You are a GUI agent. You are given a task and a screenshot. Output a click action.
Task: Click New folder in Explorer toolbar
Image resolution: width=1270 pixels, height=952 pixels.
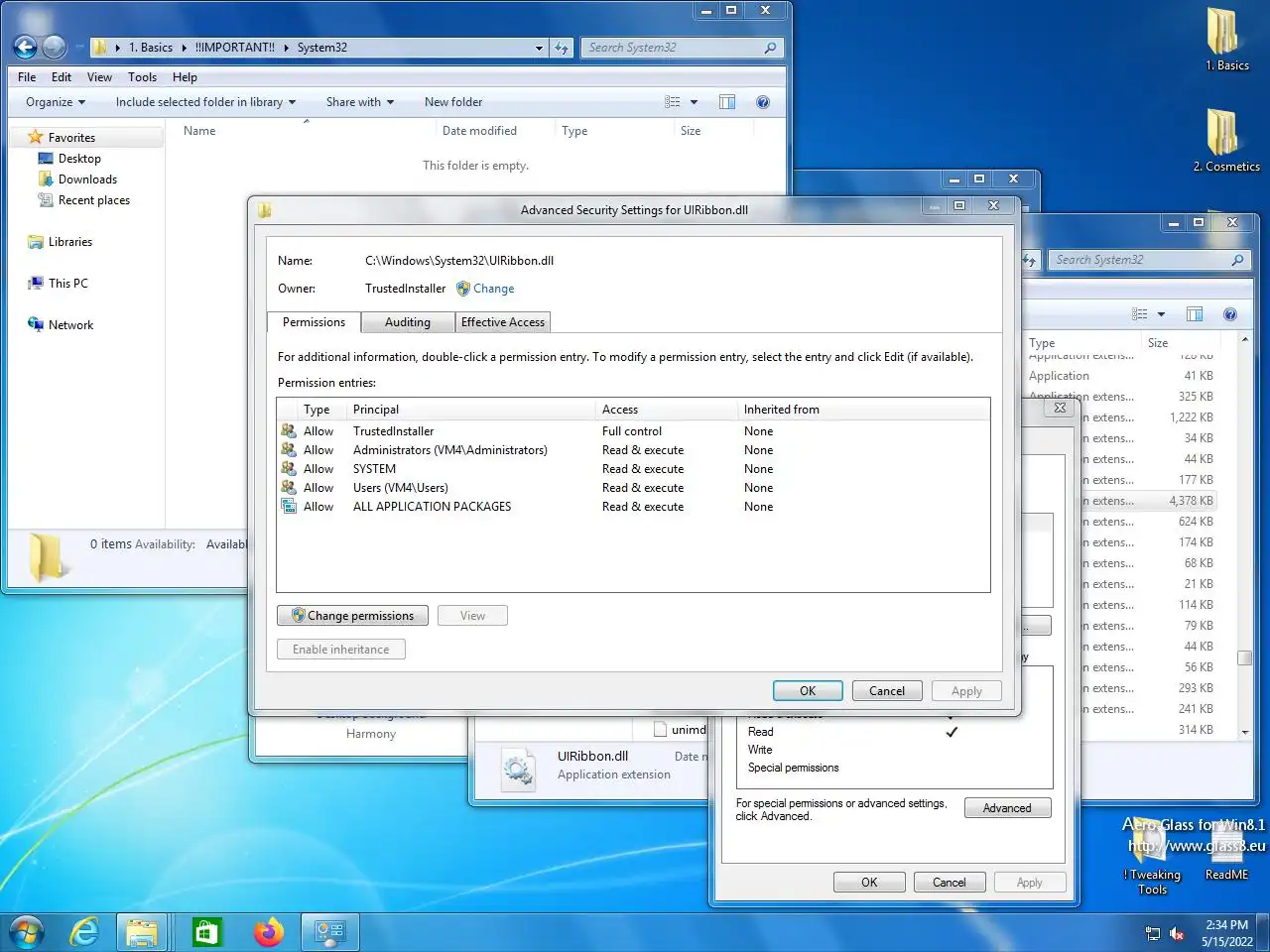pos(453,102)
